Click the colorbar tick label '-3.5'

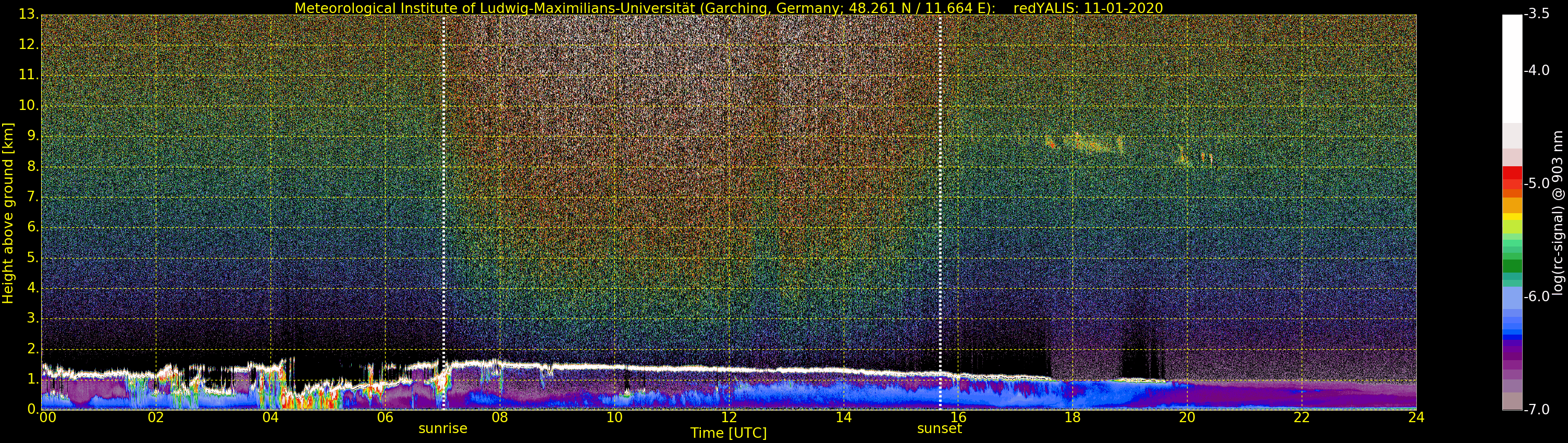[x=1537, y=15]
